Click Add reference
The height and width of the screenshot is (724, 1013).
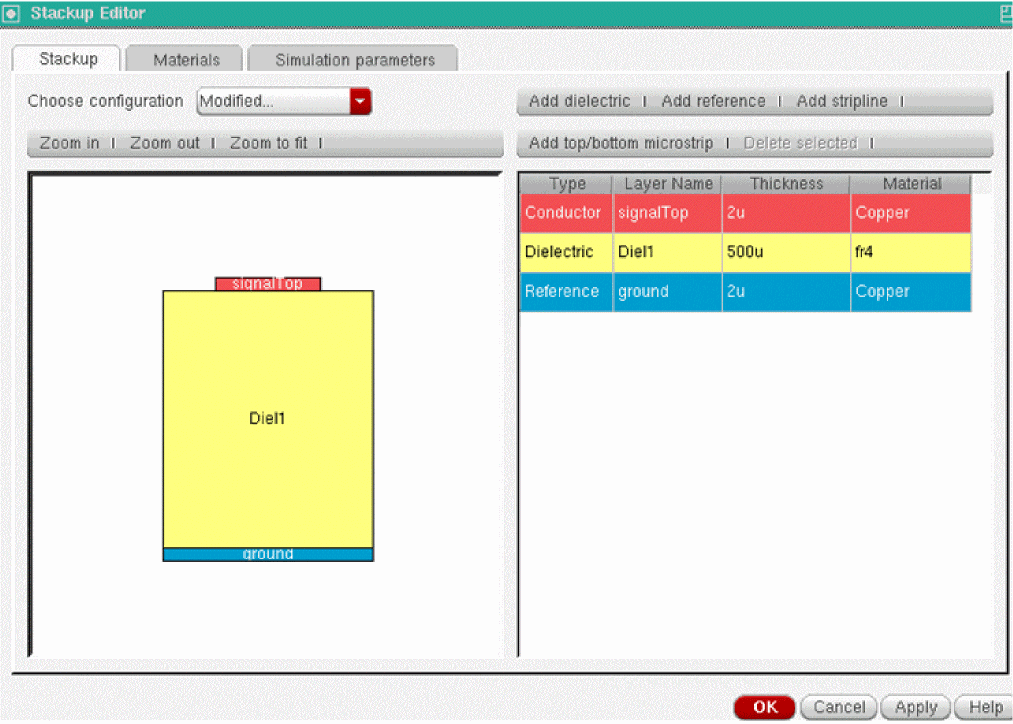pos(713,101)
